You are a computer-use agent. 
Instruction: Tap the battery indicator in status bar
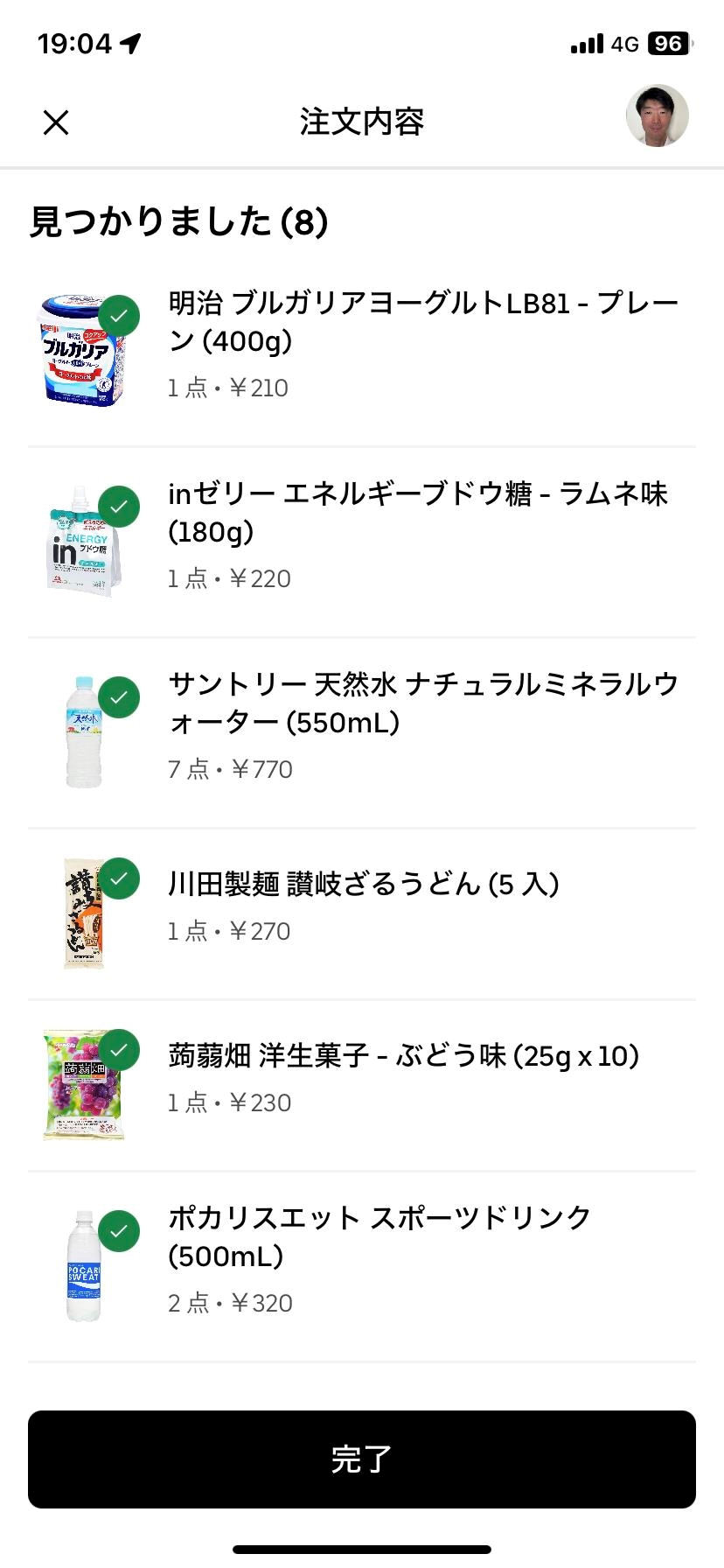click(669, 44)
